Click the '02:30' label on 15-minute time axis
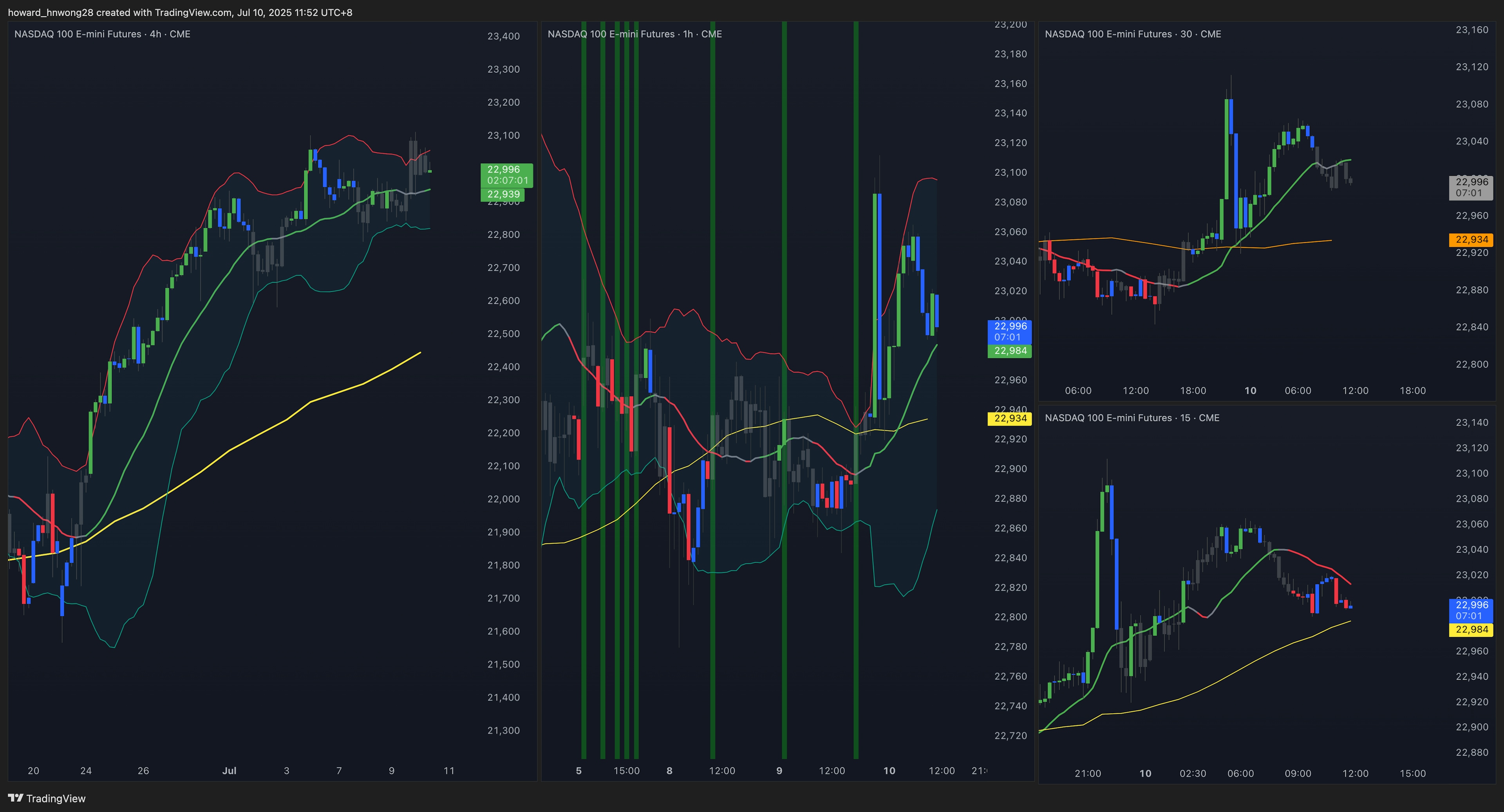1504x812 pixels. point(1193,774)
